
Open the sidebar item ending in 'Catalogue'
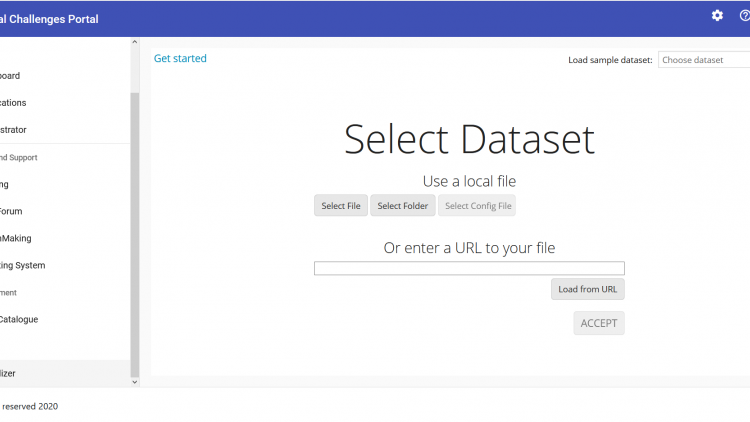coord(19,320)
